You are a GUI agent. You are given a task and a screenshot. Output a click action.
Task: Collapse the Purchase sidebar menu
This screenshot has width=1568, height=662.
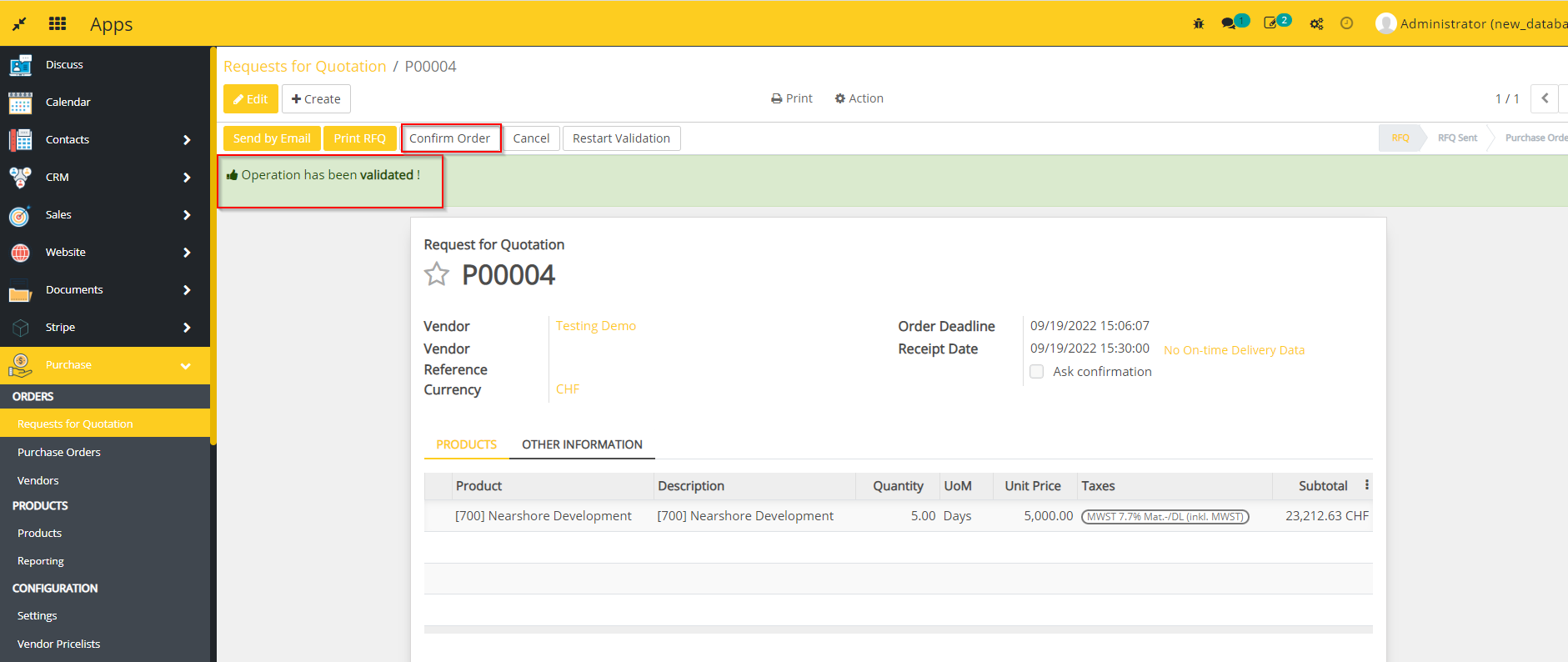tap(185, 366)
